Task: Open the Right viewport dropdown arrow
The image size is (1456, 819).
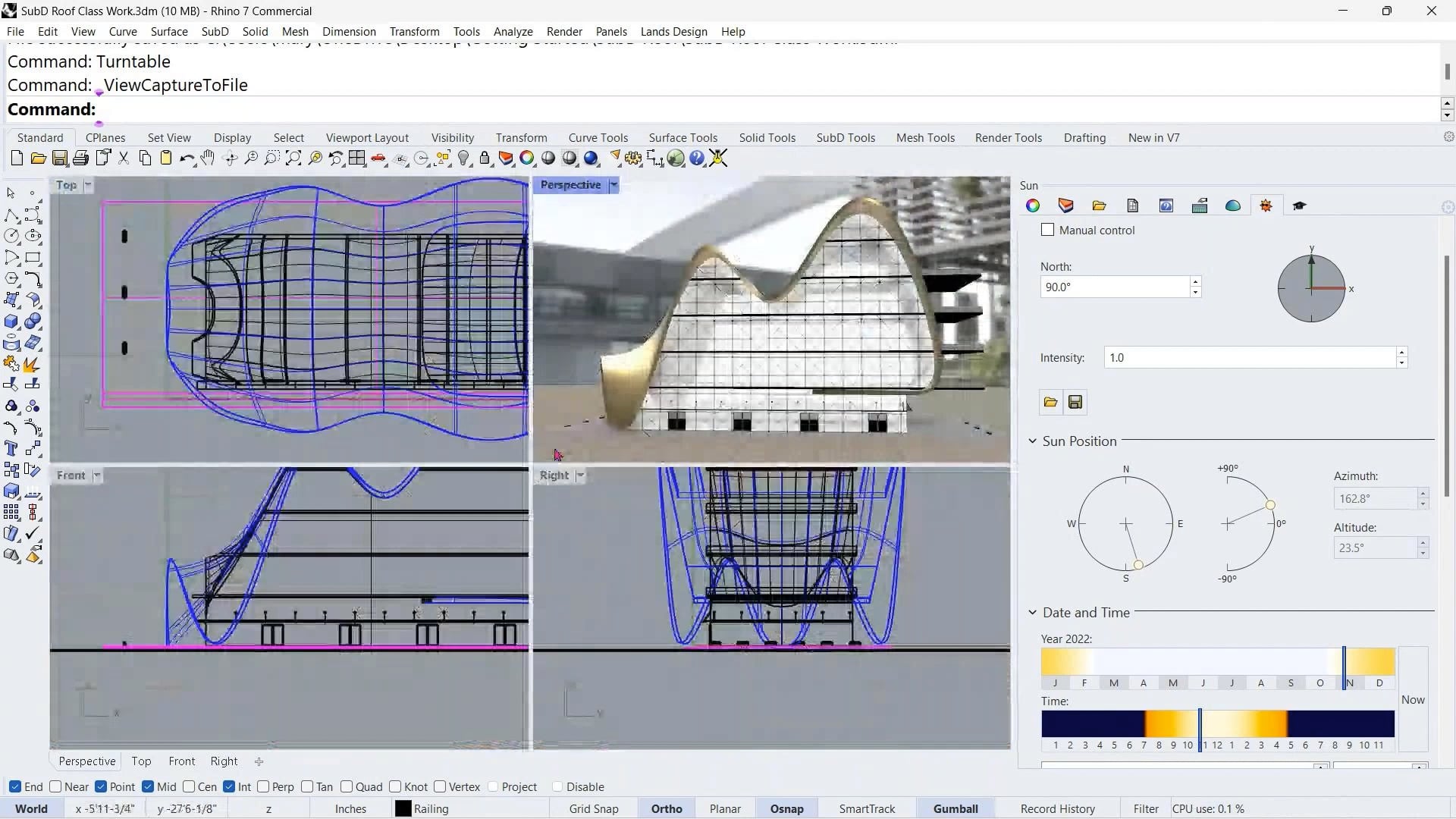Action: [x=580, y=475]
